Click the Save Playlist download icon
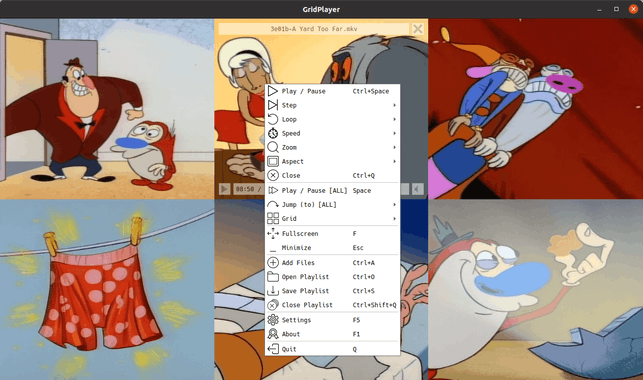 click(273, 291)
